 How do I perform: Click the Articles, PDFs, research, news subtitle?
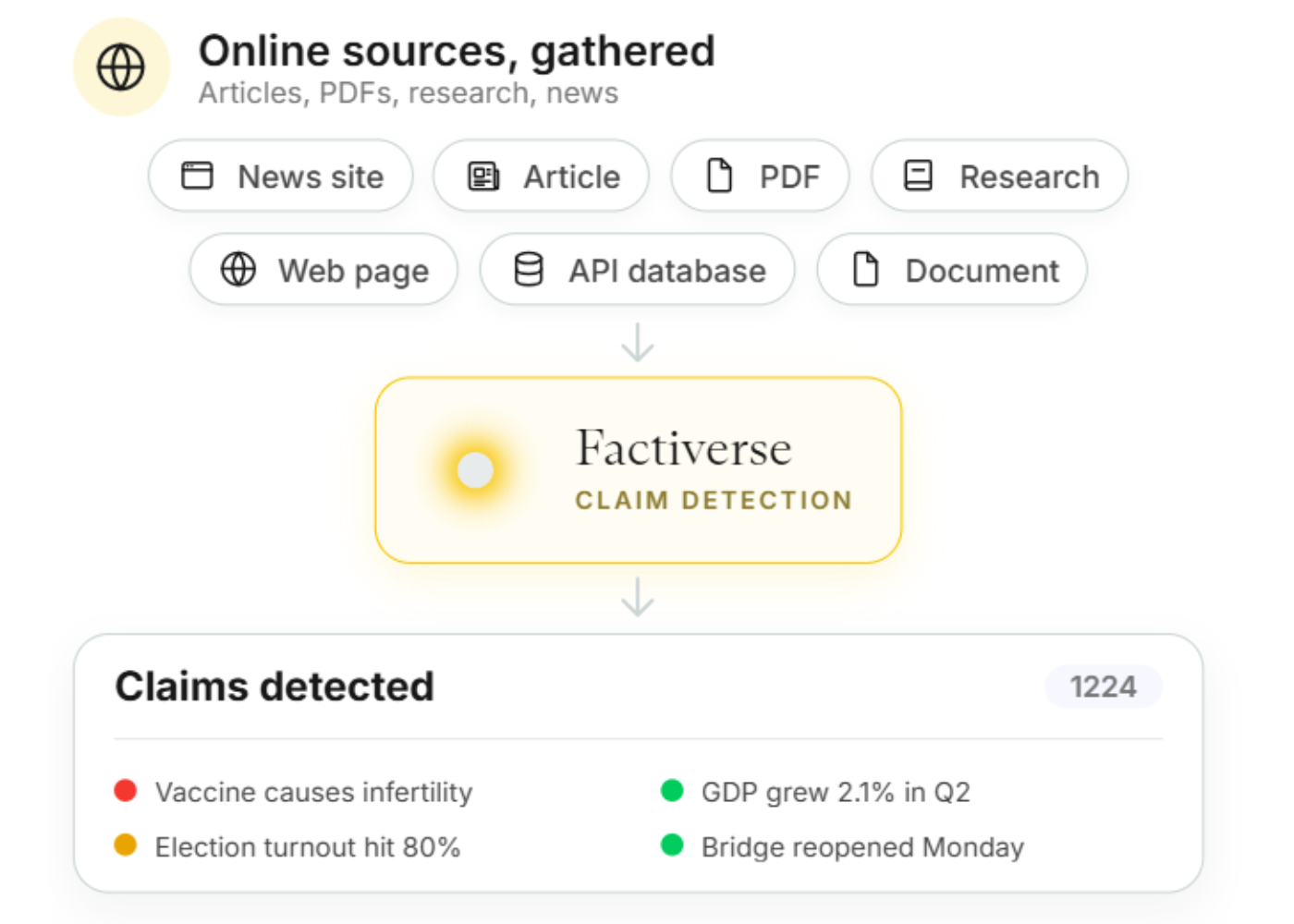point(409,93)
